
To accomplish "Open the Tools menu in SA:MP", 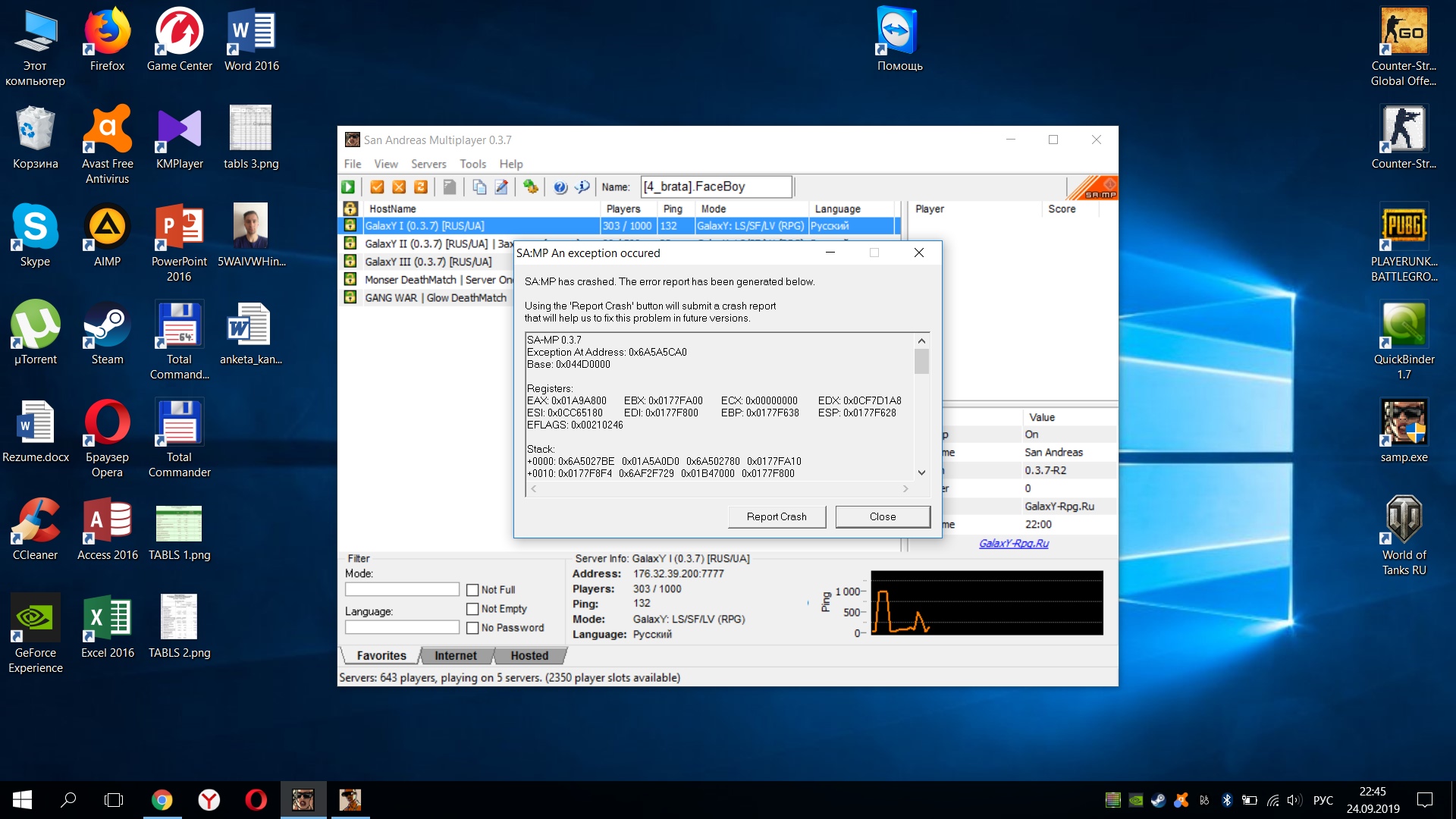I will click(470, 163).
